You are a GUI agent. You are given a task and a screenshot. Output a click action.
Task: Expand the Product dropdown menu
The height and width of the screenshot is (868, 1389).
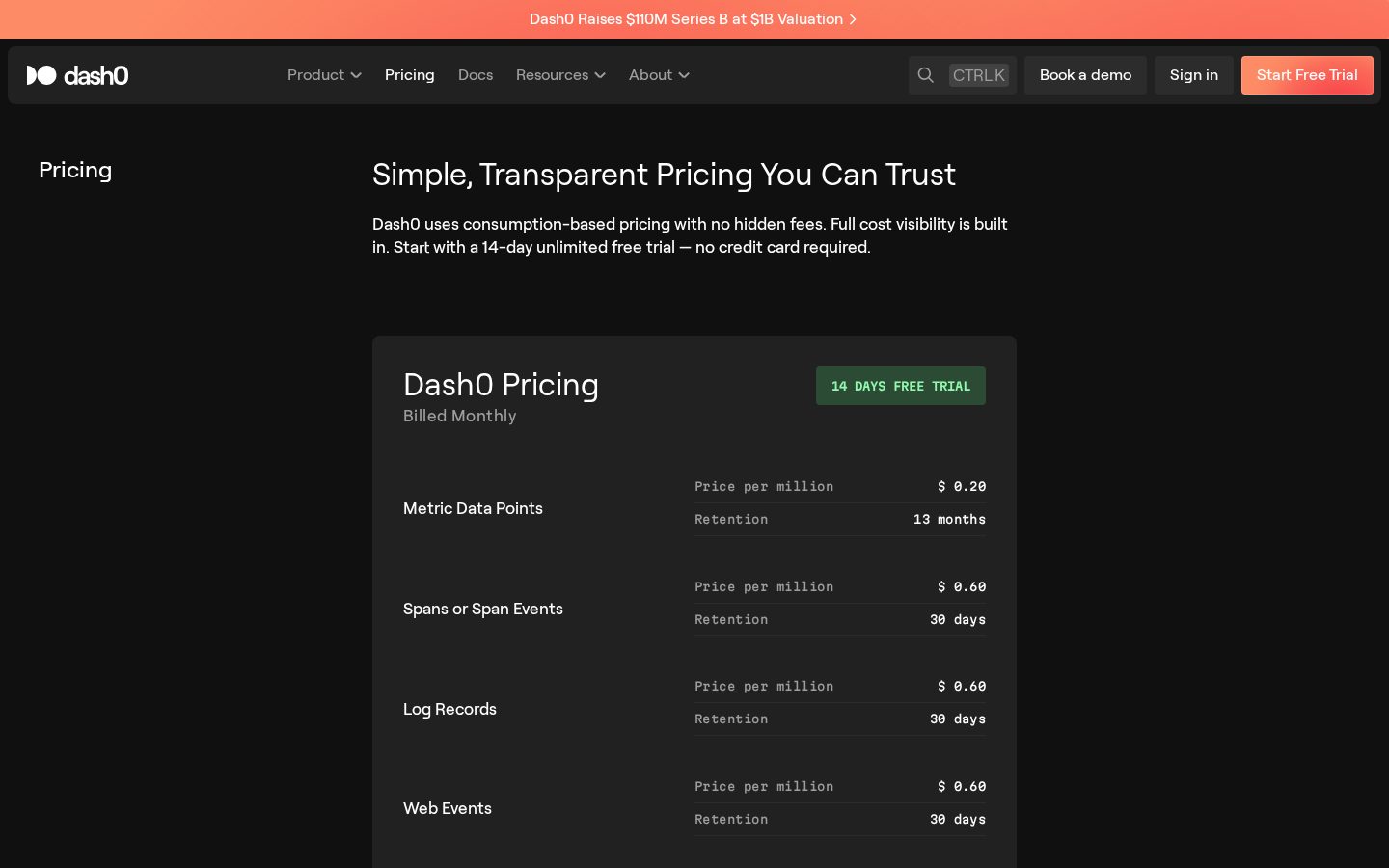[x=324, y=75]
